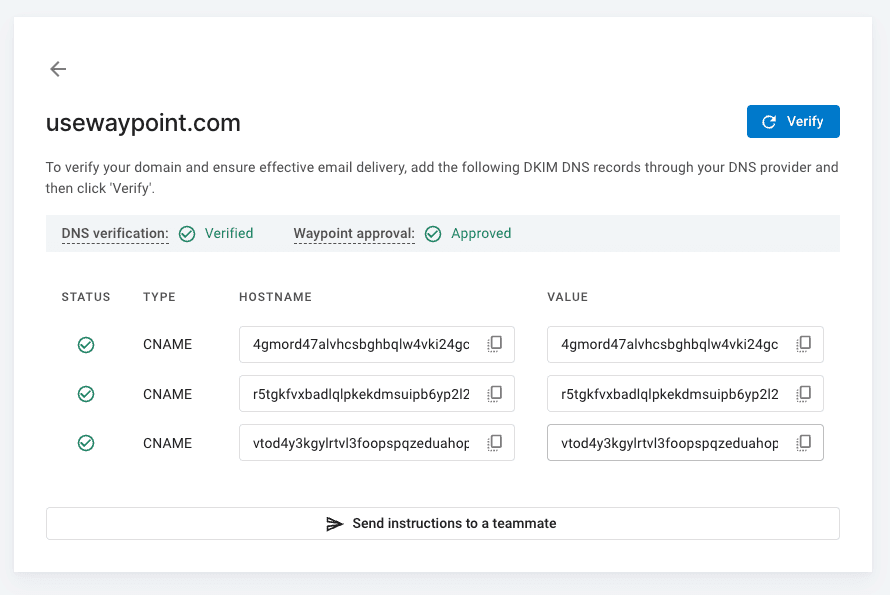Click CNAME type in the 4gmord47 row

click(167, 344)
